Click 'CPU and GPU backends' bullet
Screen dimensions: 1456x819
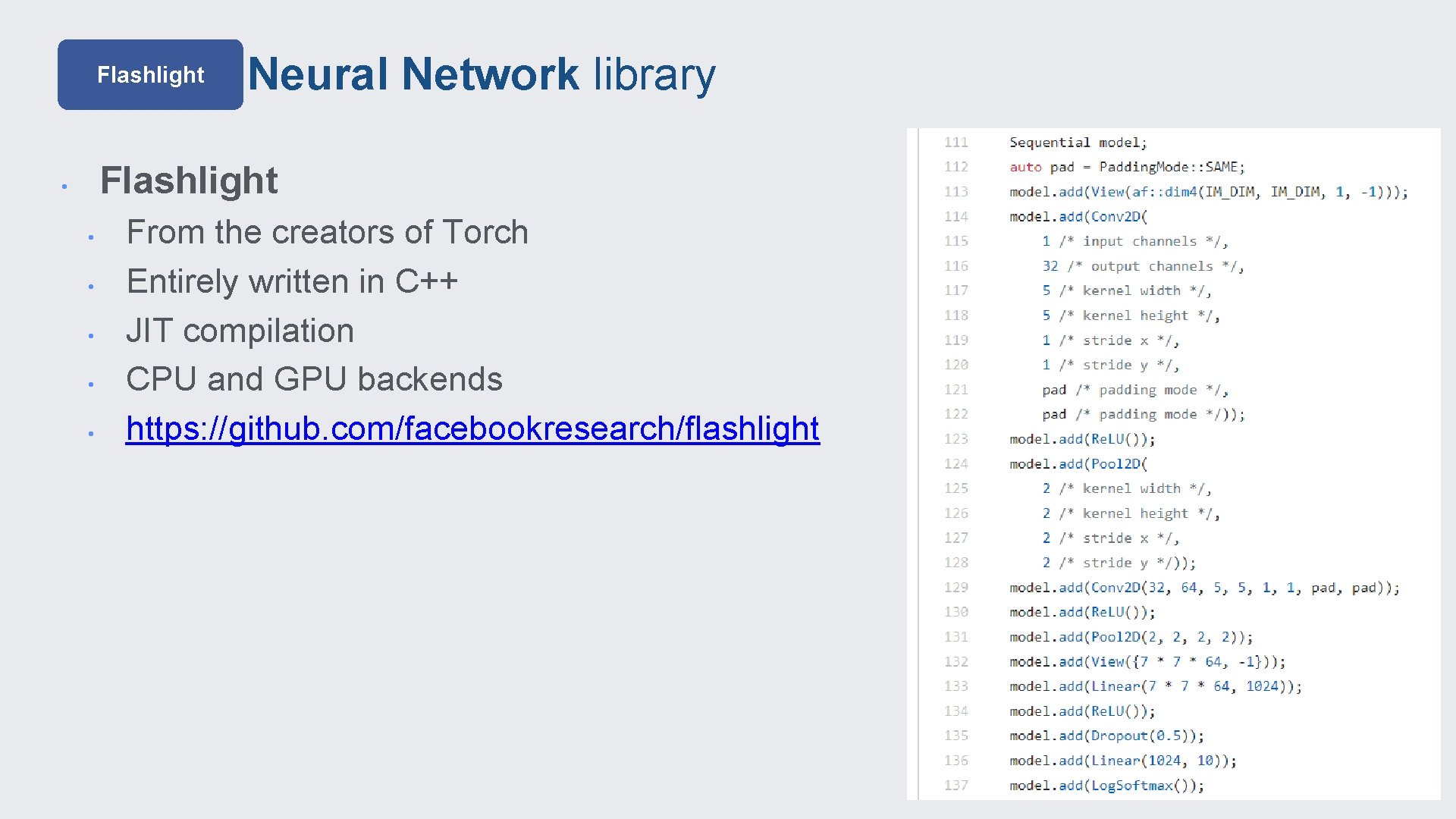point(314,379)
